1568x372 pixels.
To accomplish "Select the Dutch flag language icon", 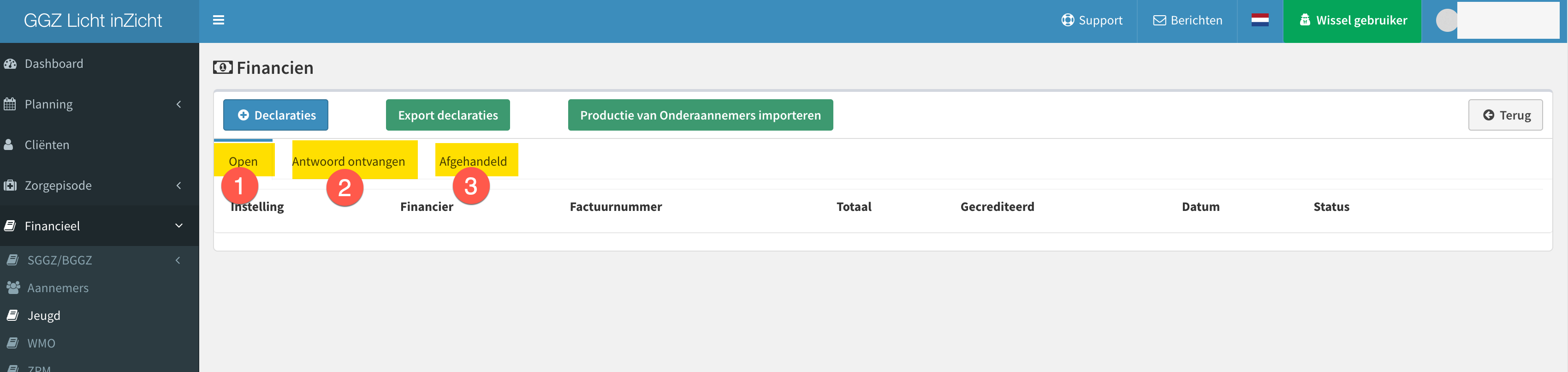I will (1260, 20).
